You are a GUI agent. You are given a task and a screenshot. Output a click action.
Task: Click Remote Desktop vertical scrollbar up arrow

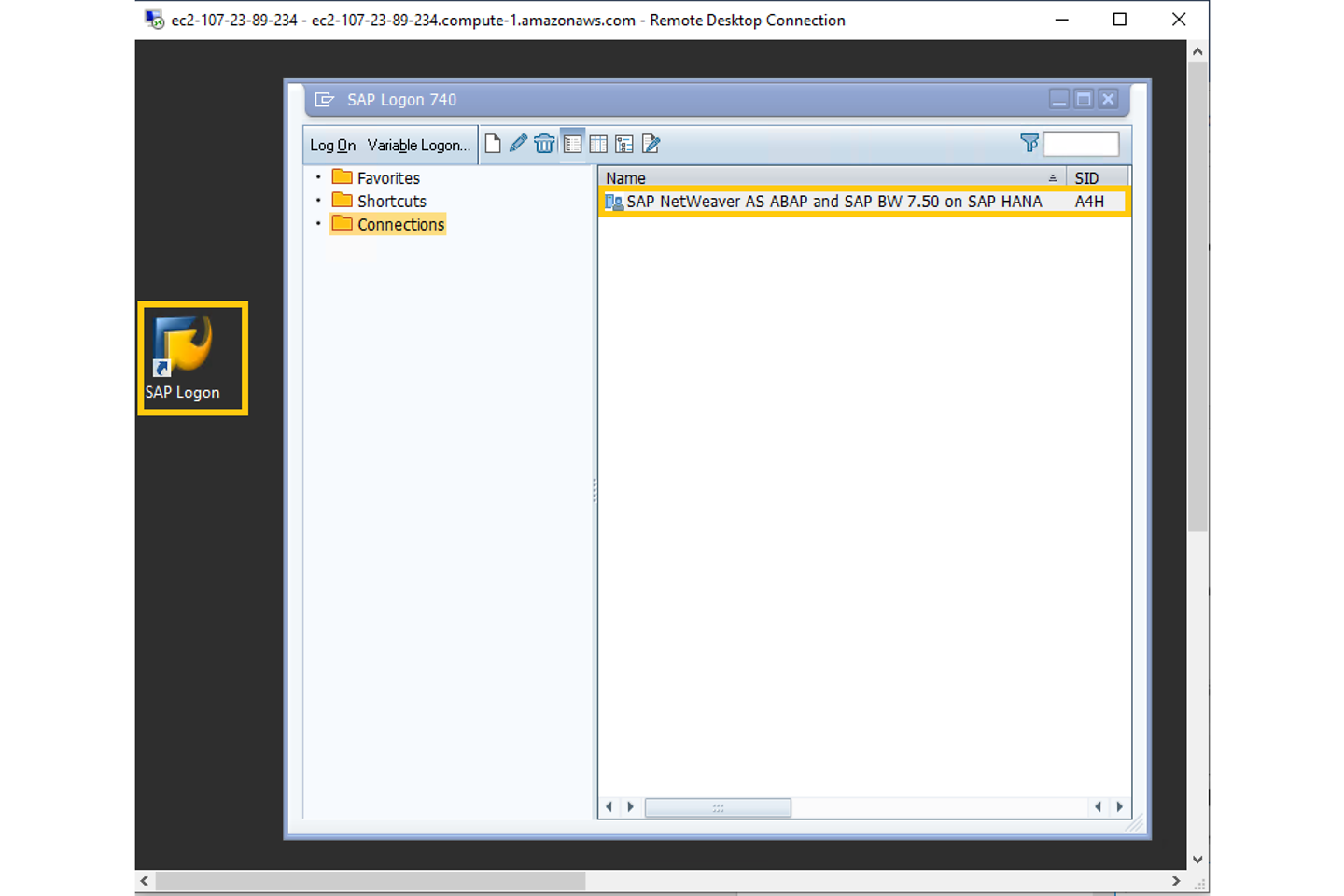click(x=1197, y=52)
